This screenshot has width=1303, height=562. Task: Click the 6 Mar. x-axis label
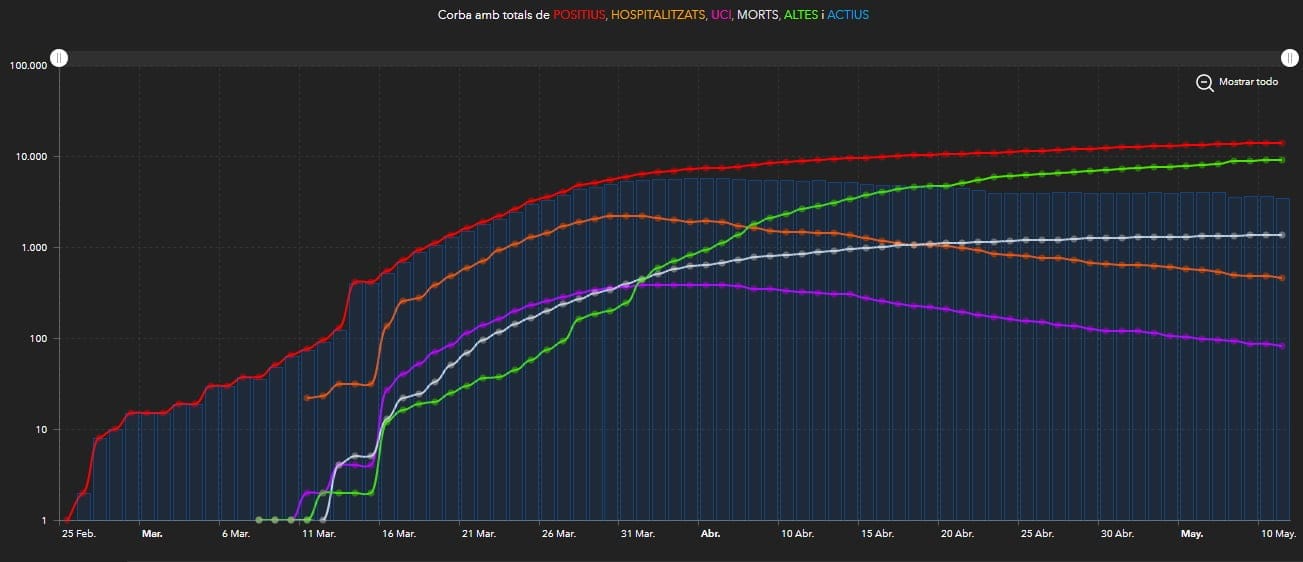pyautogui.click(x=235, y=534)
